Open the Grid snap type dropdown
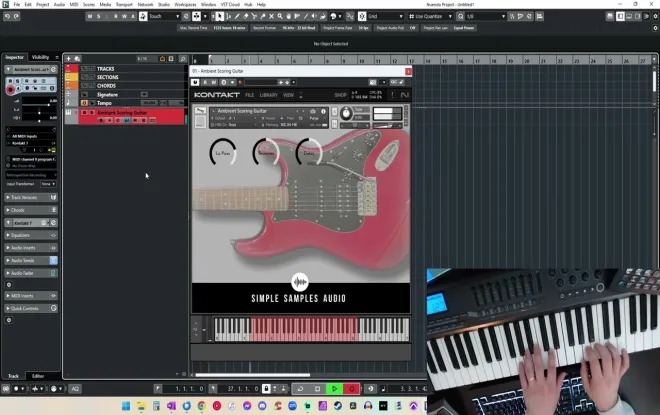Viewport: 660px width, 415px height. tap(385, 16)
